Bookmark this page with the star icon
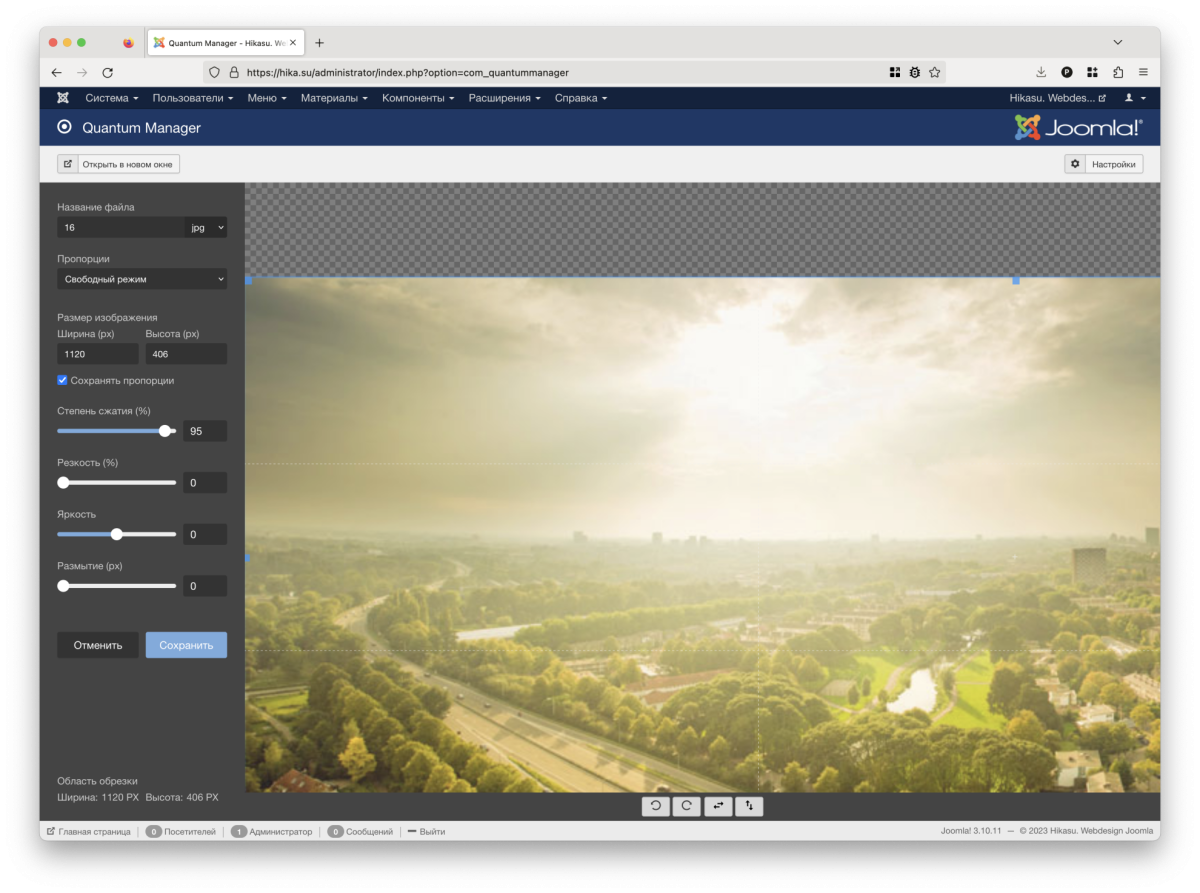Image resolution: width=1200 pixels, height=893 pixels. (934, 72)
